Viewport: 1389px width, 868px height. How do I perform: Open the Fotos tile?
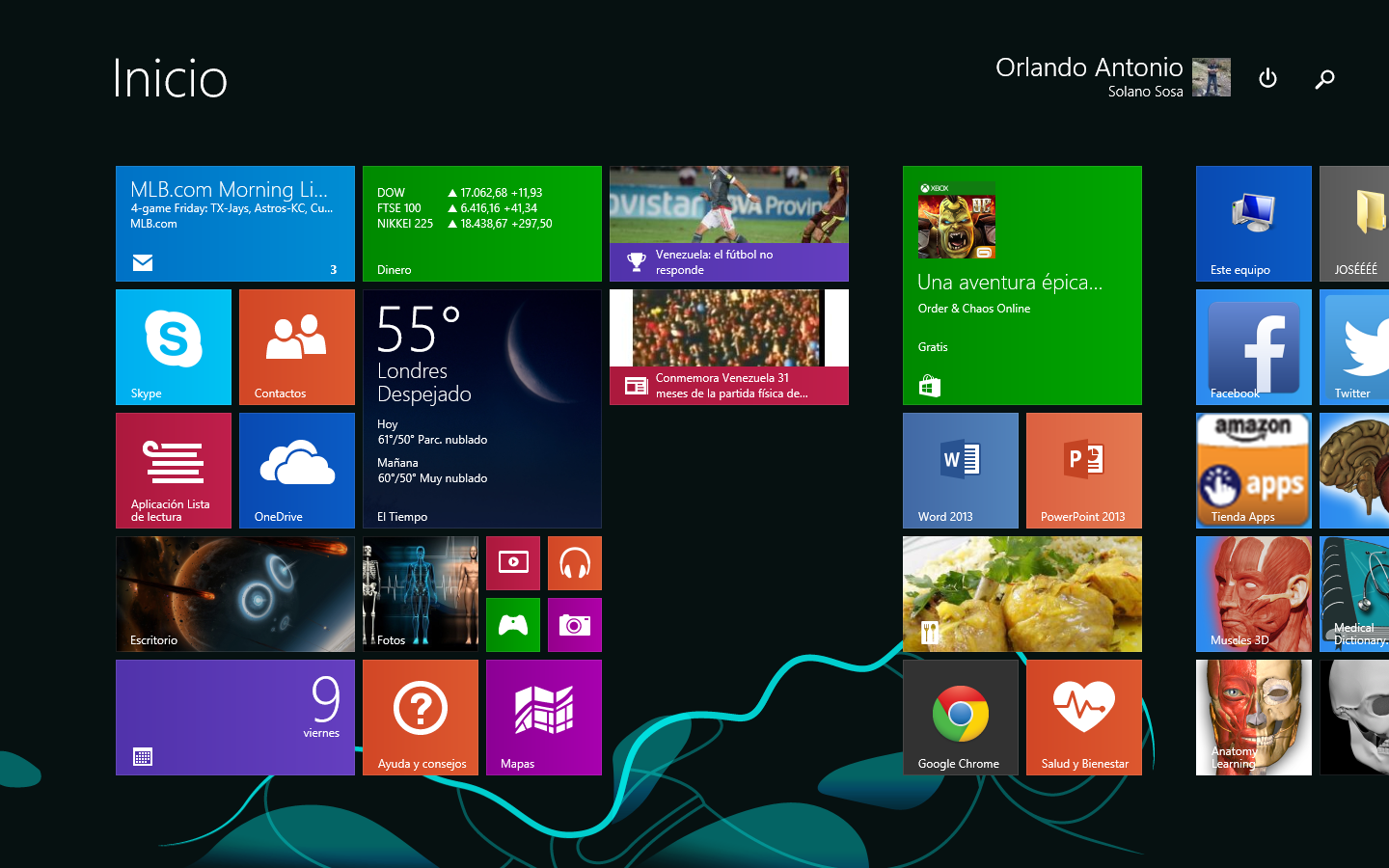421,594
